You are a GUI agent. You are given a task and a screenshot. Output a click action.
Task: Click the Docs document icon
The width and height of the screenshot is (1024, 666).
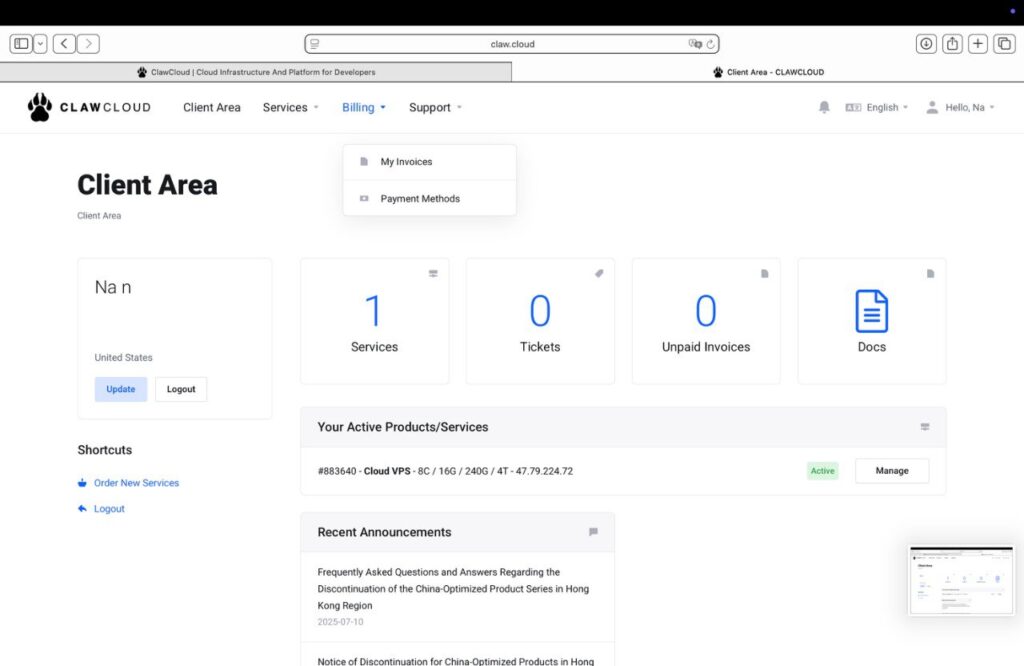[x=871, y=311]
